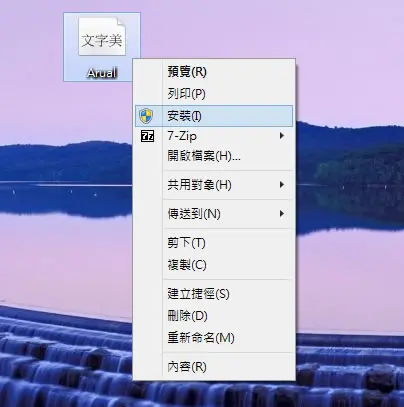Screen dimensions: 404x407
Task: Open the 共用對象(H) menu item
Action: click(214, 185)
